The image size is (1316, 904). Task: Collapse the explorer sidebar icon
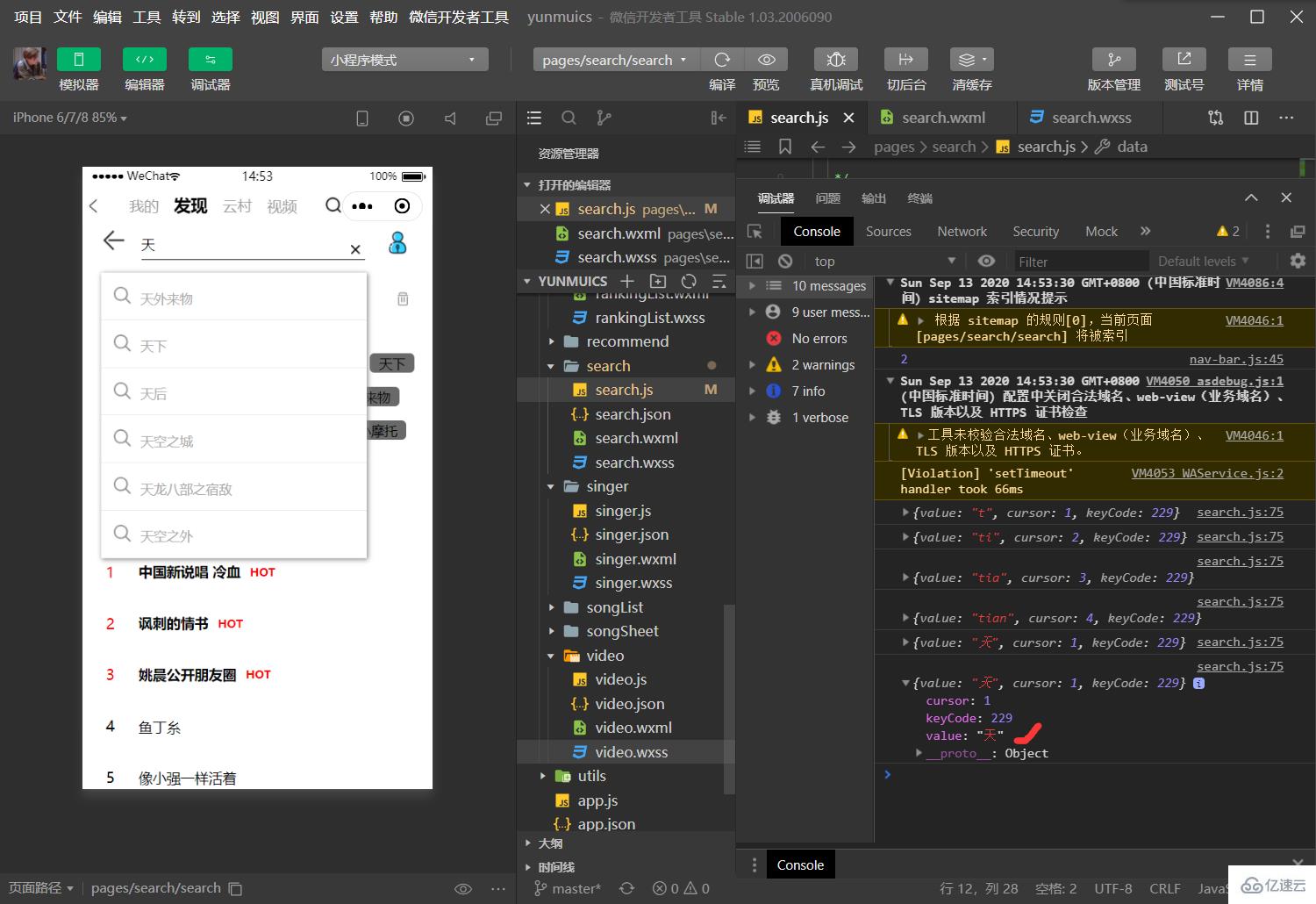point(719,118)
